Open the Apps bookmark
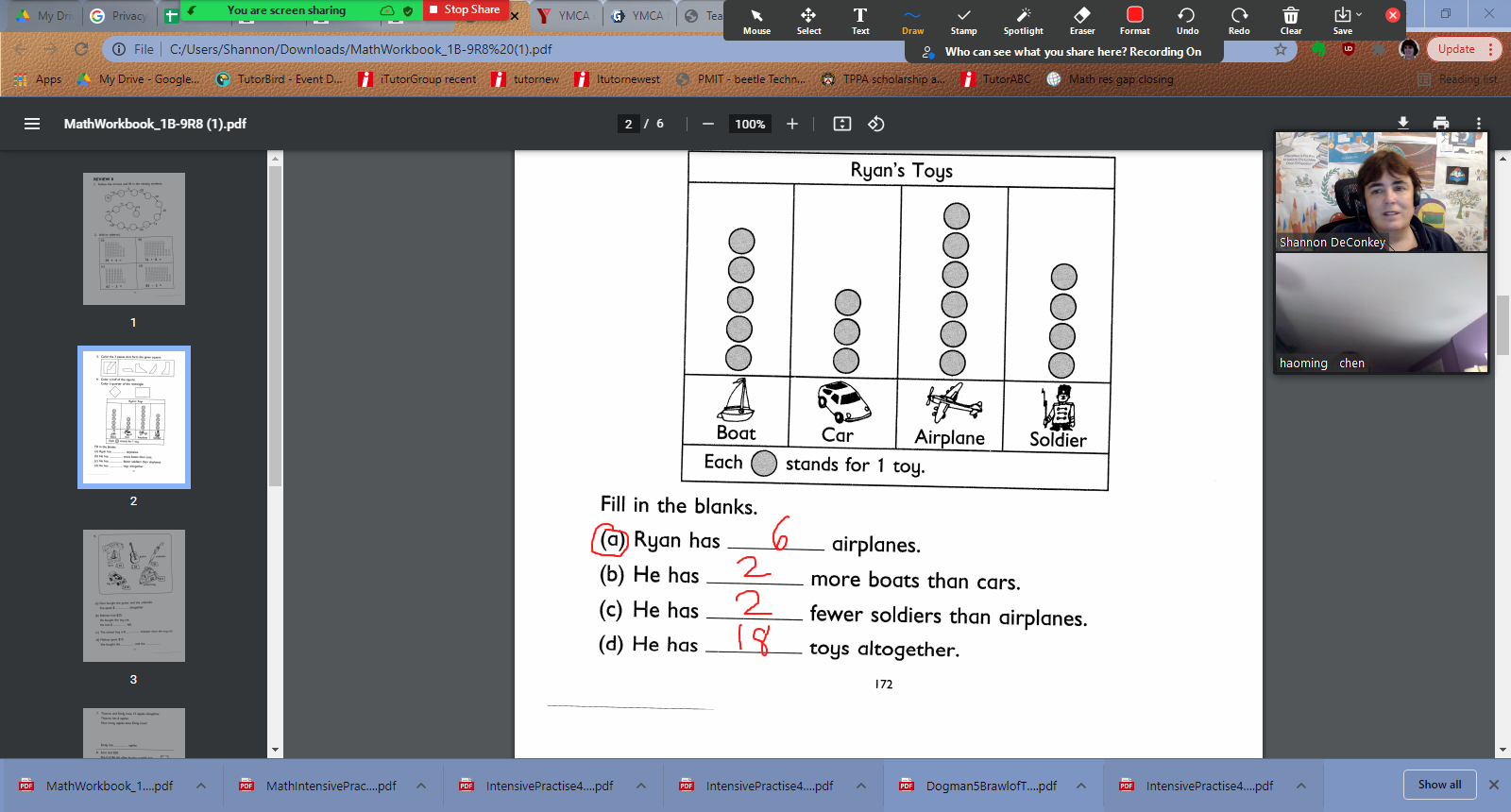 [x=39, y=79]
